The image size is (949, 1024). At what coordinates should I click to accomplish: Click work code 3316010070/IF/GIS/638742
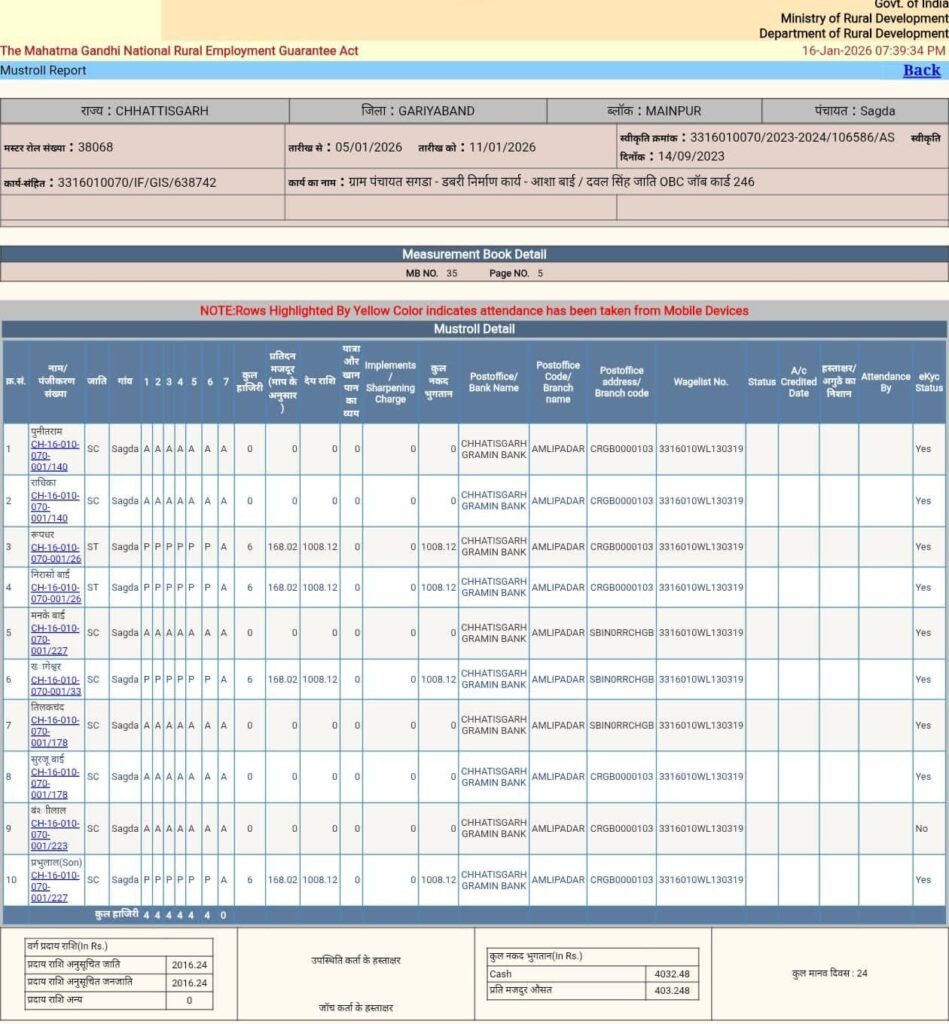(x=137, y=183)
